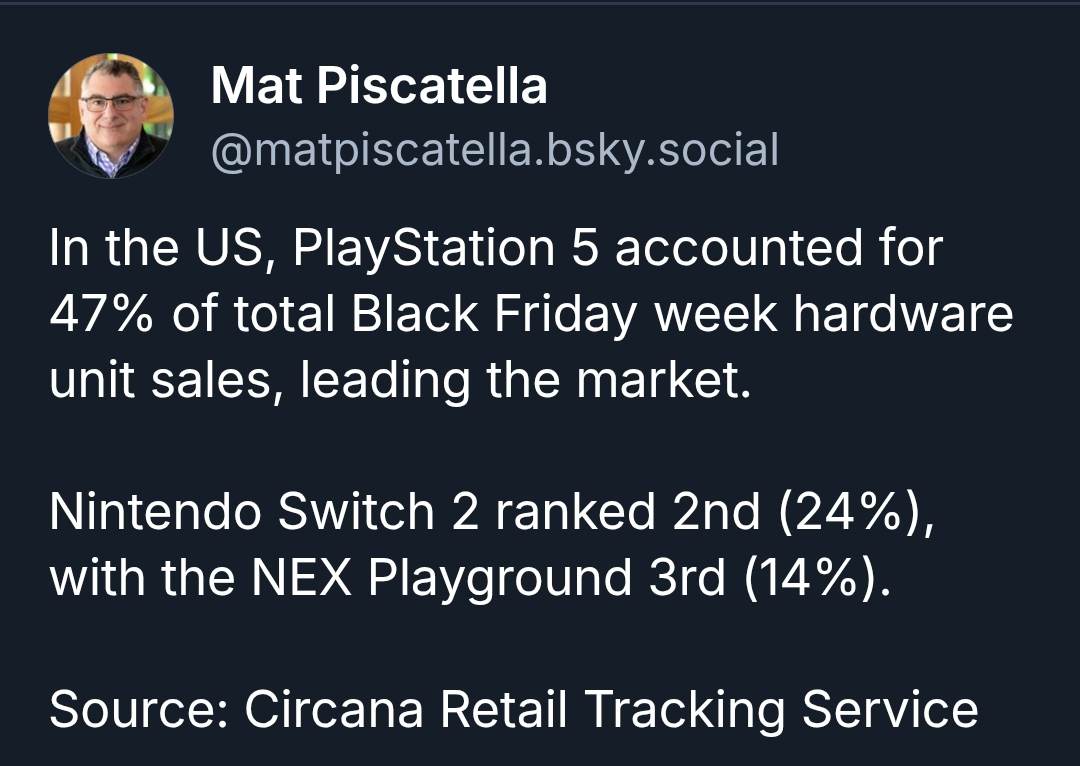Click the phrase leading the market
The image size is (1080, 766).
click(x=526, y=381)
